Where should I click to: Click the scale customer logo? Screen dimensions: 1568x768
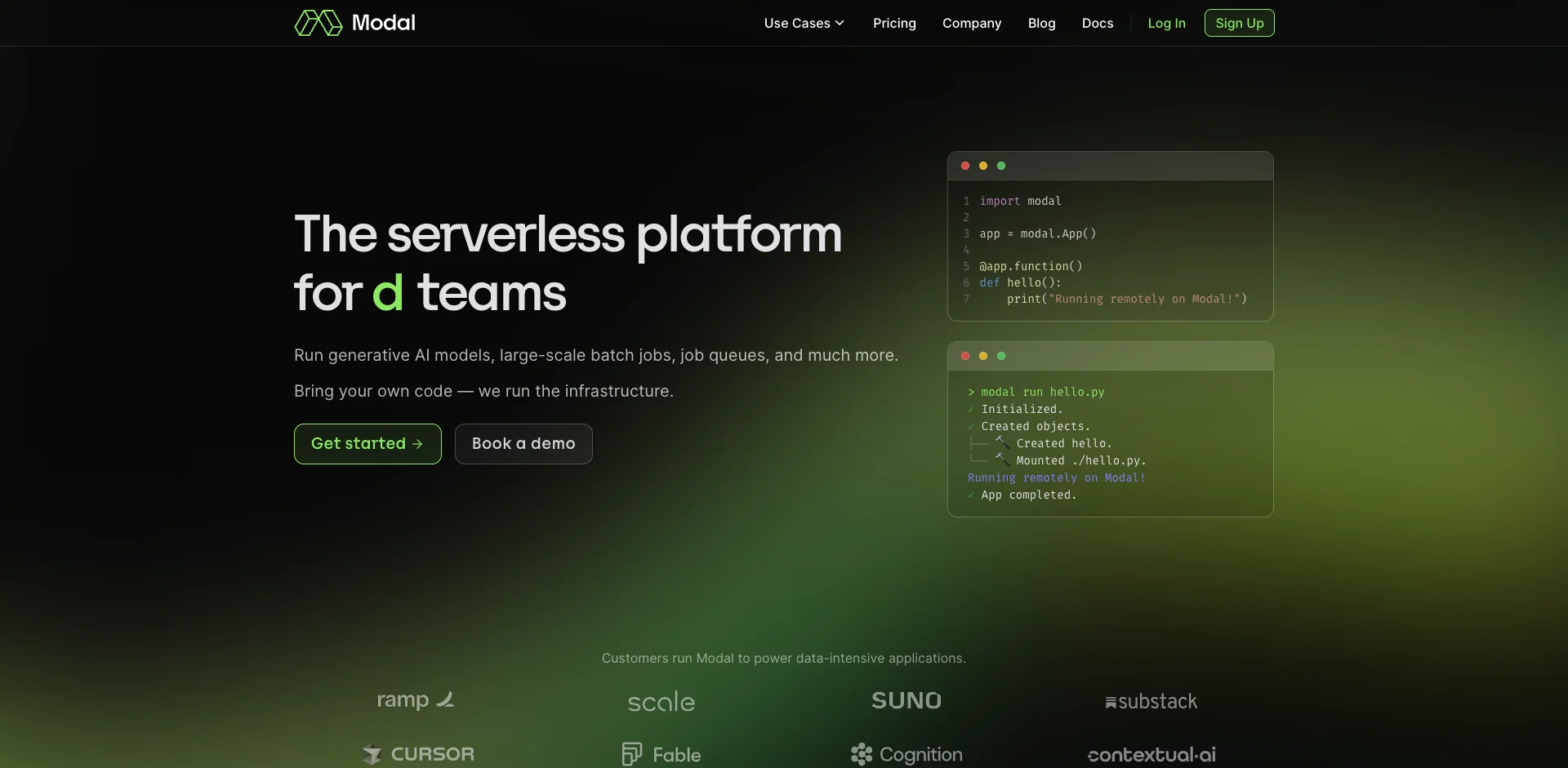click(x=661, y=702)
